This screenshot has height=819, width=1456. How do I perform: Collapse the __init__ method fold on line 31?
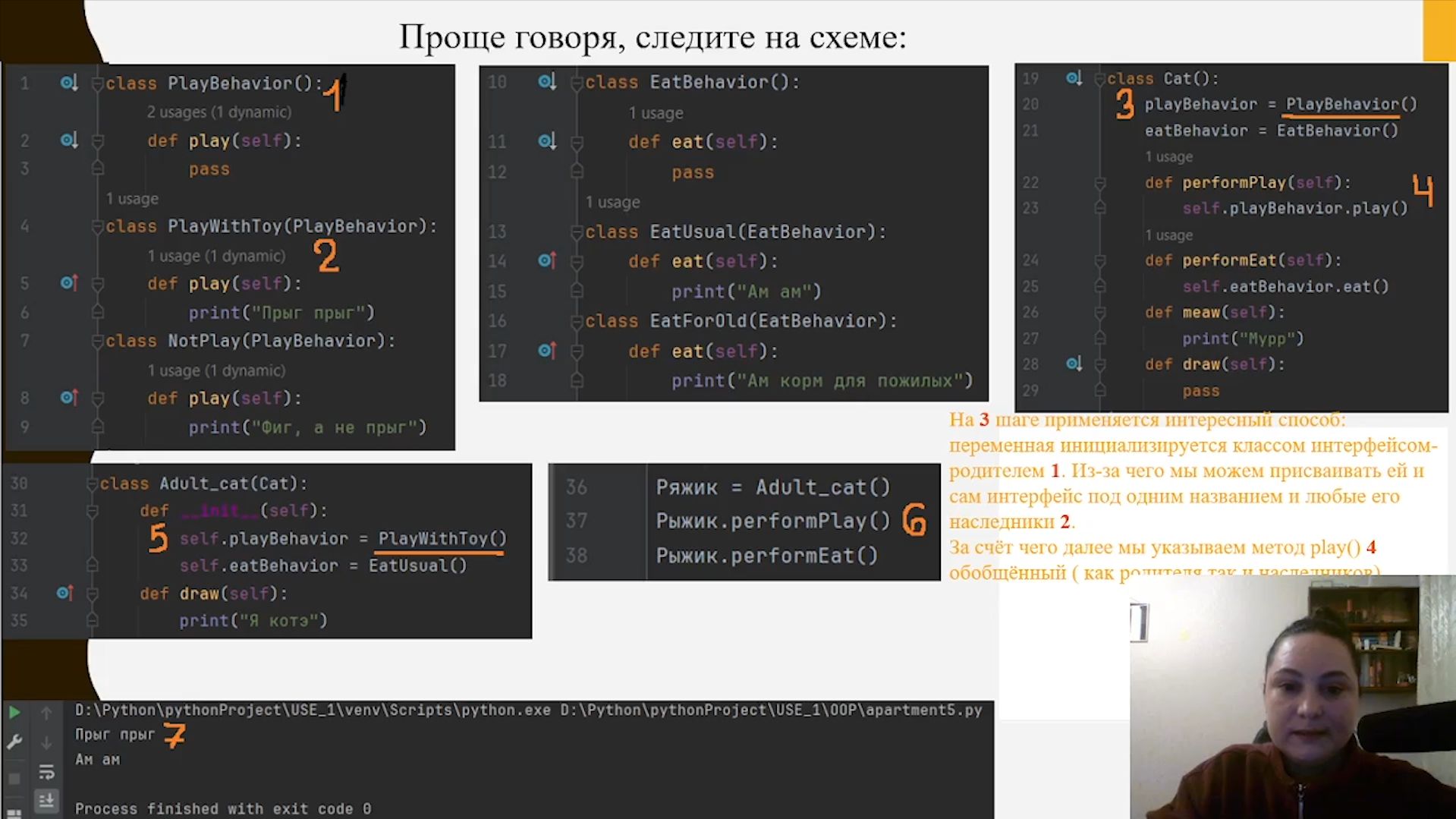92,511
